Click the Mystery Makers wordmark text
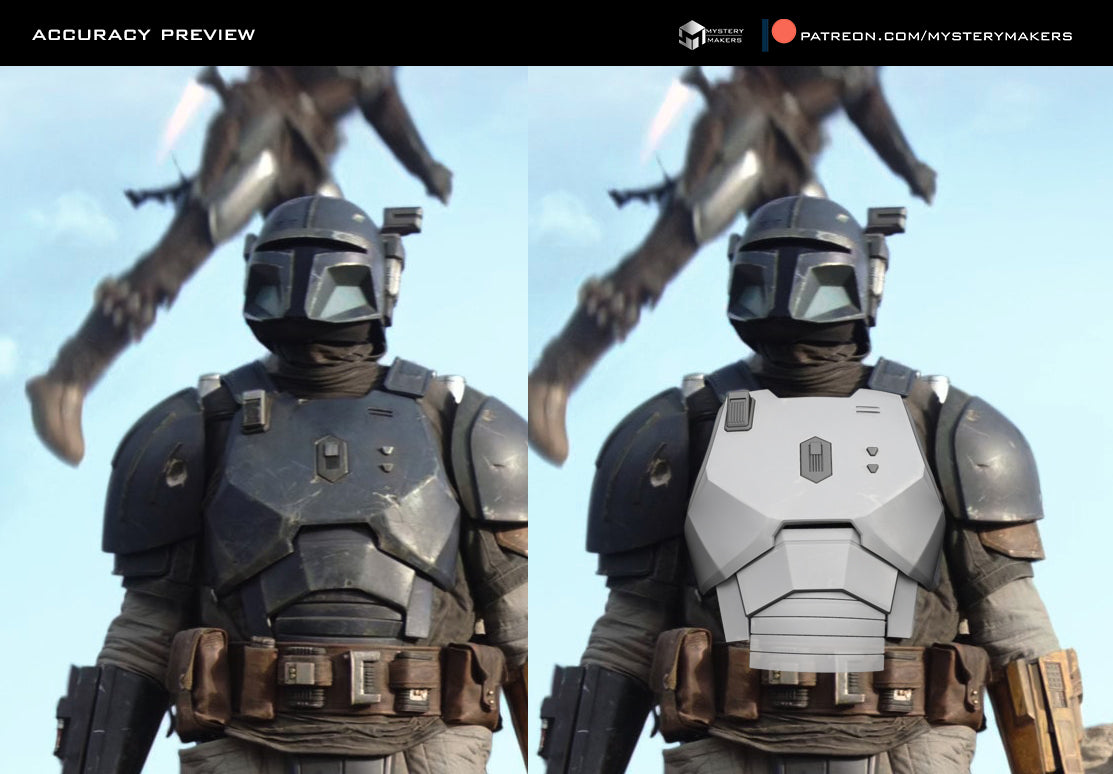The width and height of the screenshot is (1113, 774). pyautogui.click(x=725, y=36)
